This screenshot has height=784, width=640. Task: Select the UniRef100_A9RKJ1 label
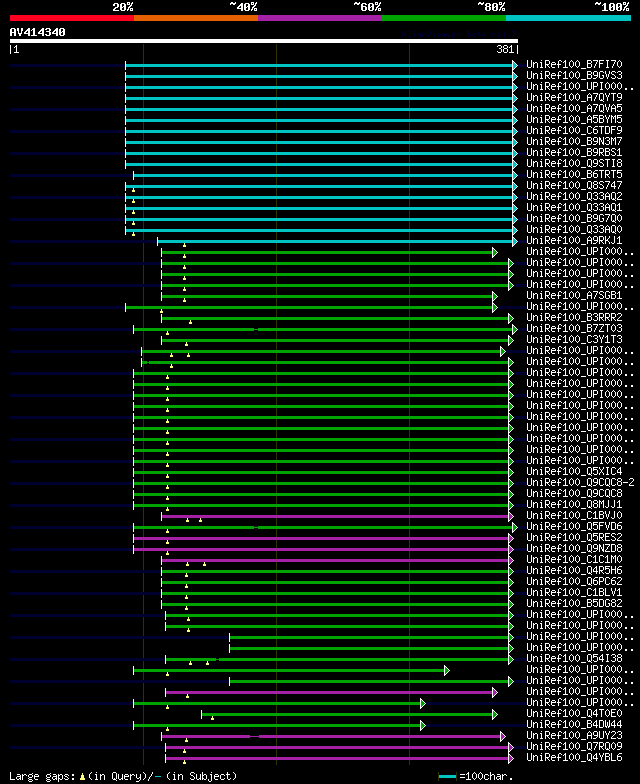[x=574, y=240]
